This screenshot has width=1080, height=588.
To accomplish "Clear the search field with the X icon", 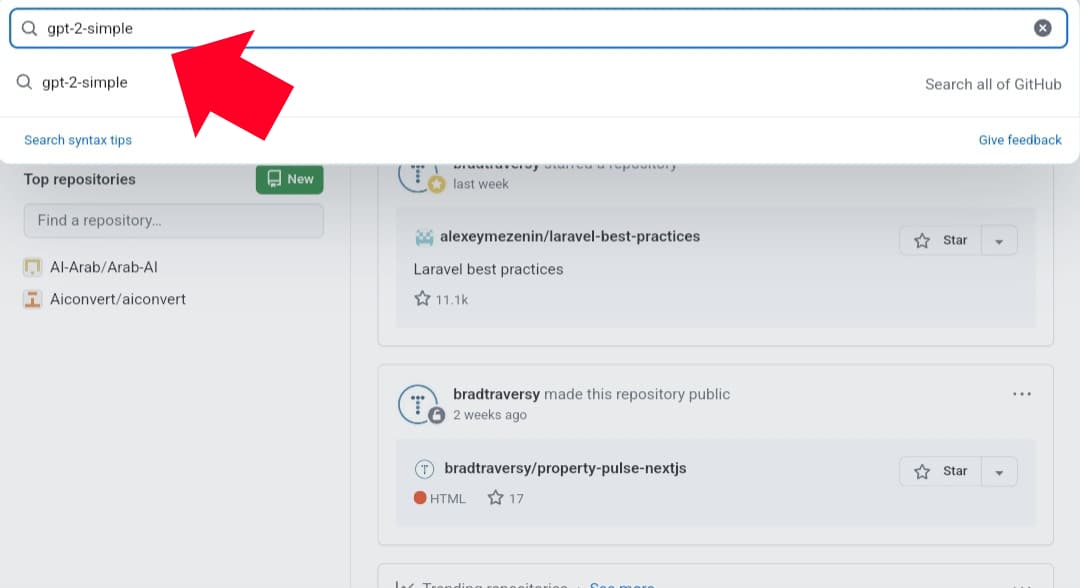I will tap(1042, 28).
